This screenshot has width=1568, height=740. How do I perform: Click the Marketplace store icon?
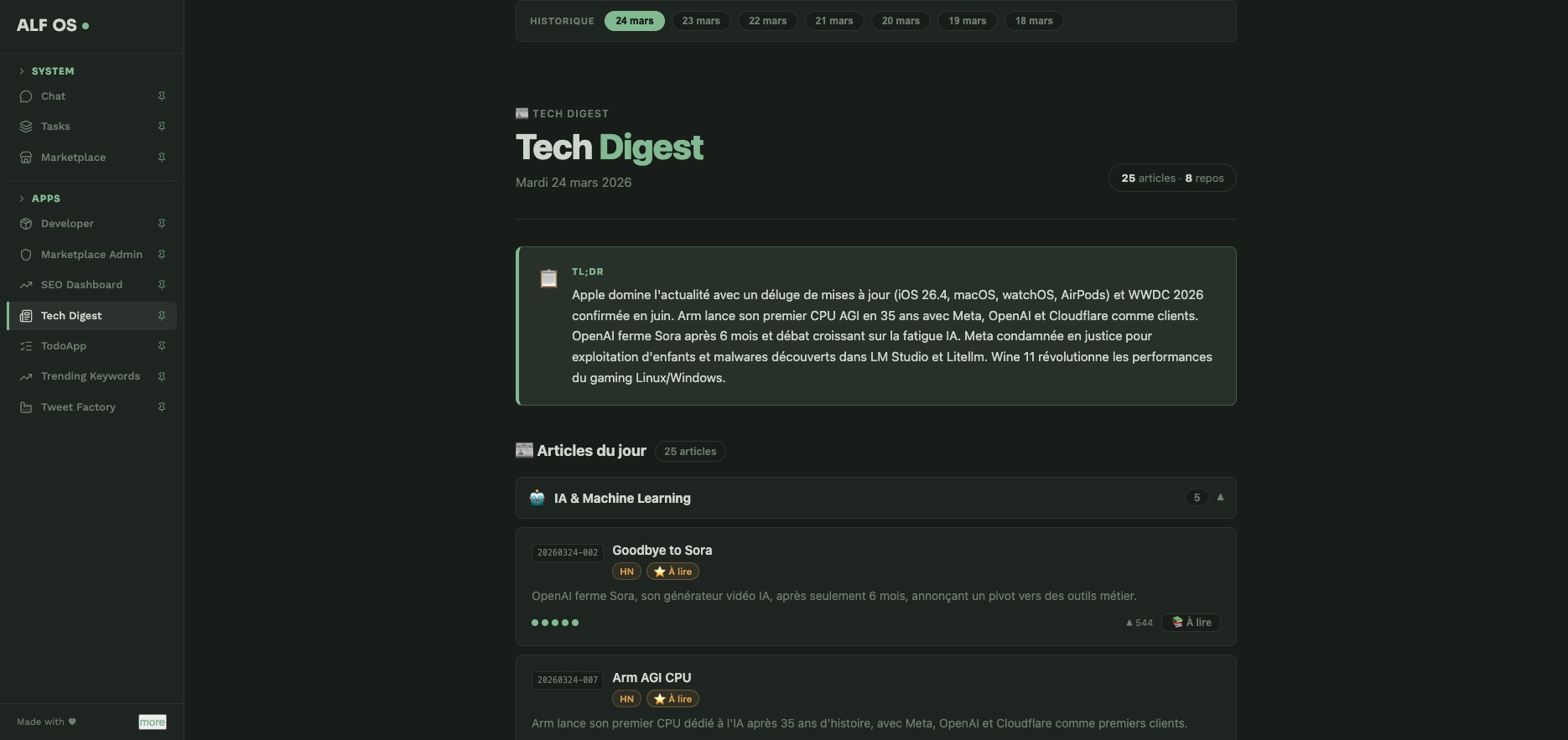point(26,158)
